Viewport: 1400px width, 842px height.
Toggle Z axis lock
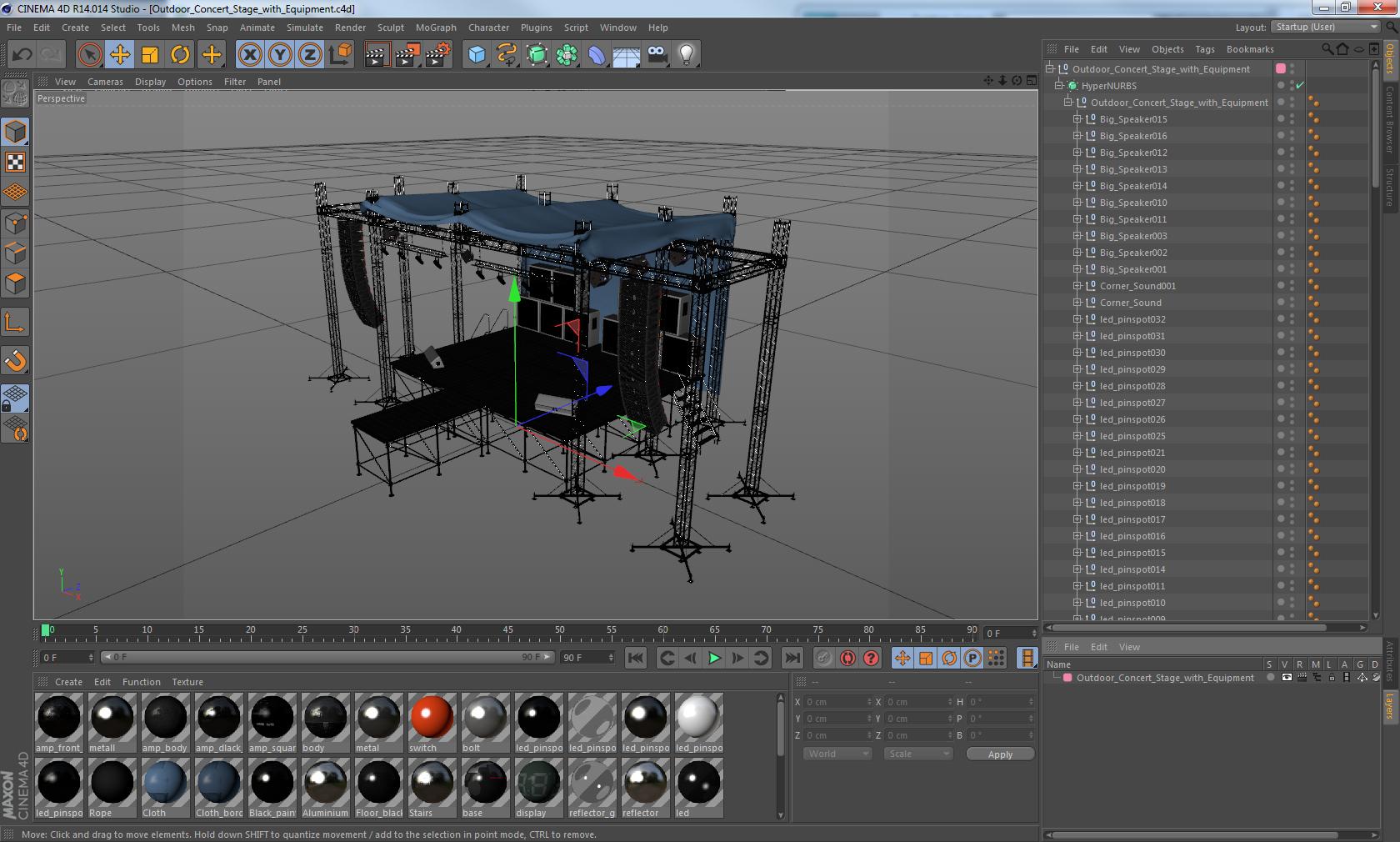click(x=310, y=55)
